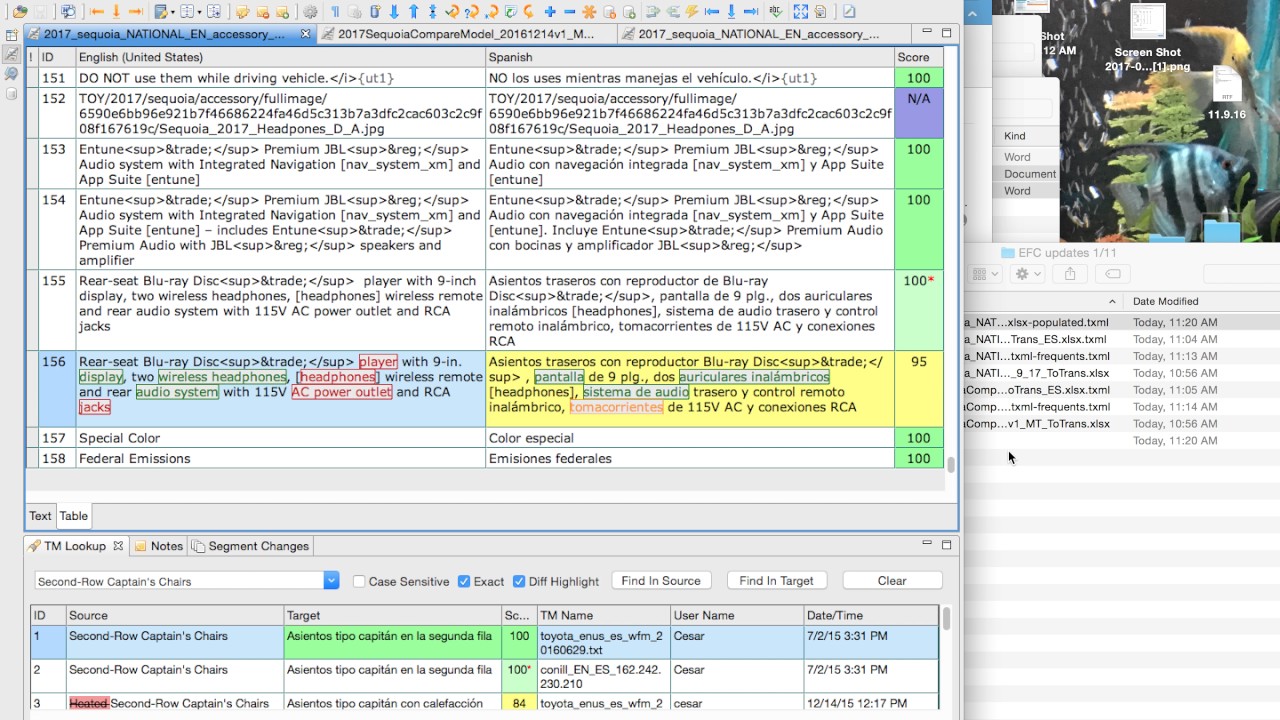1280x720 pixels.
Task: Click the blue plus add icon
Action: click(x=550, y=12)
